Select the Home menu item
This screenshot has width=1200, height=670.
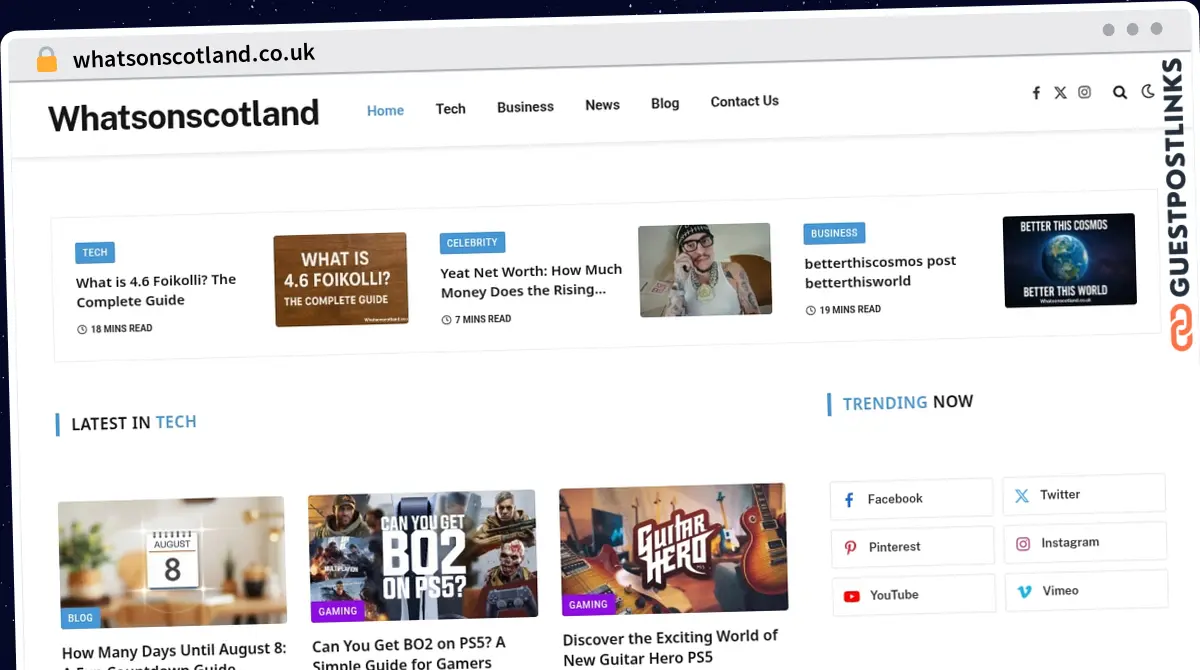point(385,110)
